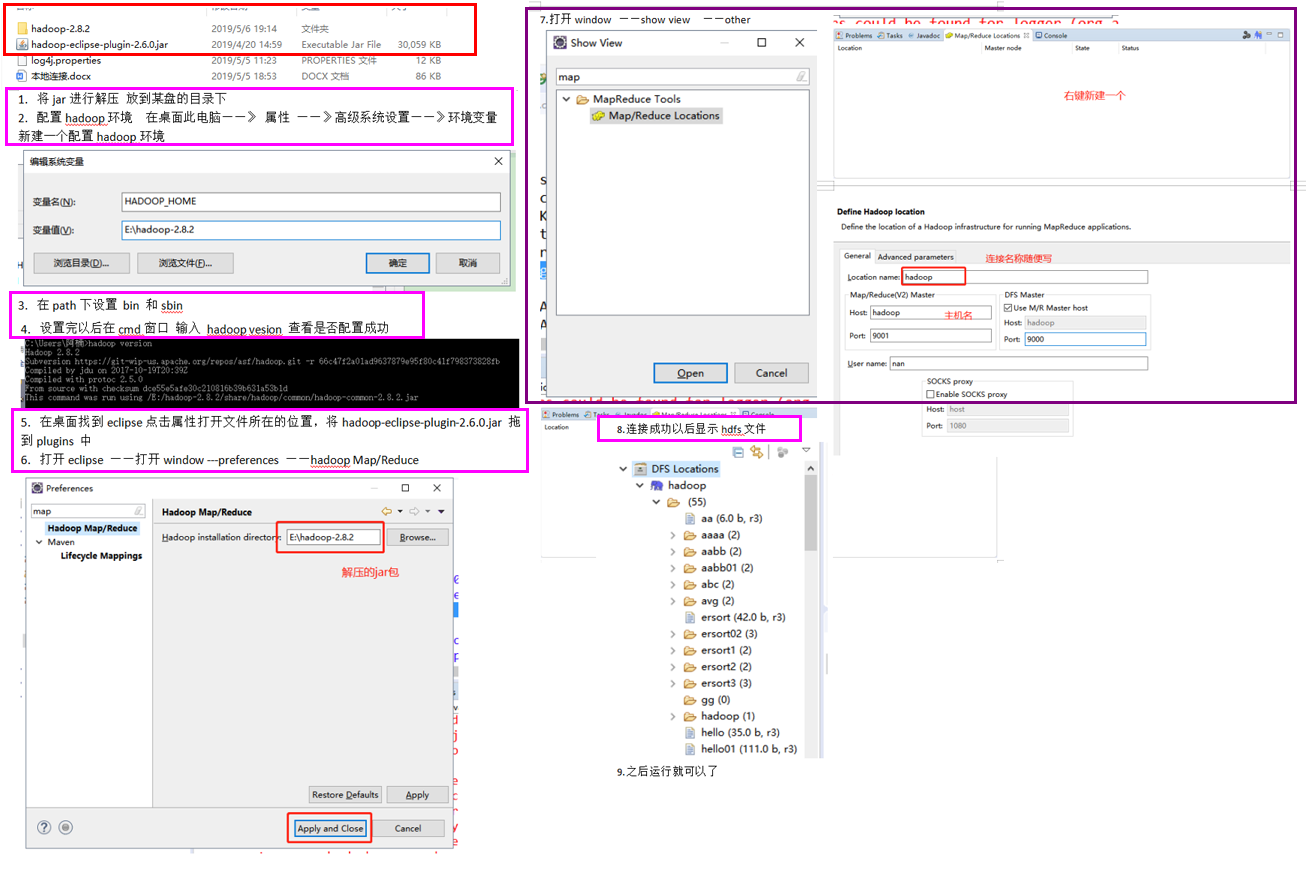Expand the abc (2) folder
The width and height of the screenshot is (1308, 877).
674,584
